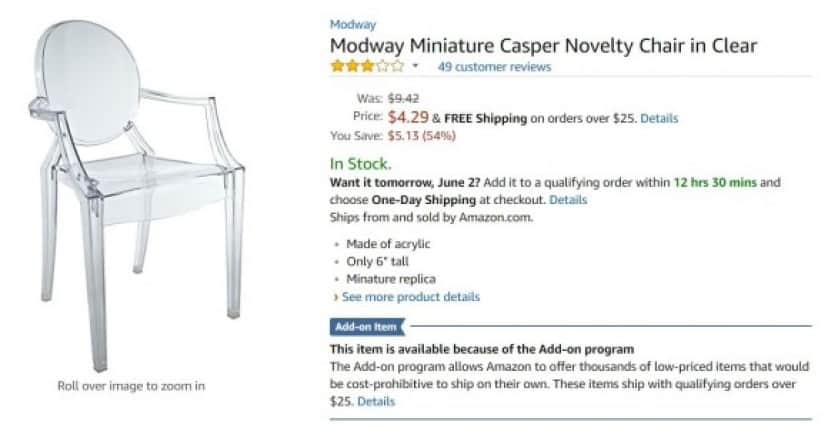Click the blue Add-on Item badge
The width and height of the screenshot is (828, 428).
(366, 327)
